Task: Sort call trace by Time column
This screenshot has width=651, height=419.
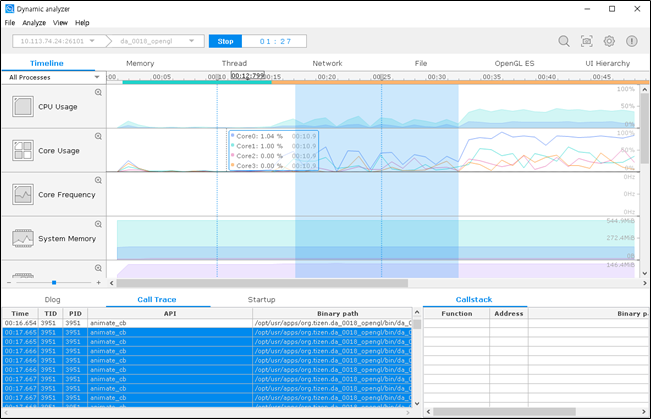Action: (19, 313)
